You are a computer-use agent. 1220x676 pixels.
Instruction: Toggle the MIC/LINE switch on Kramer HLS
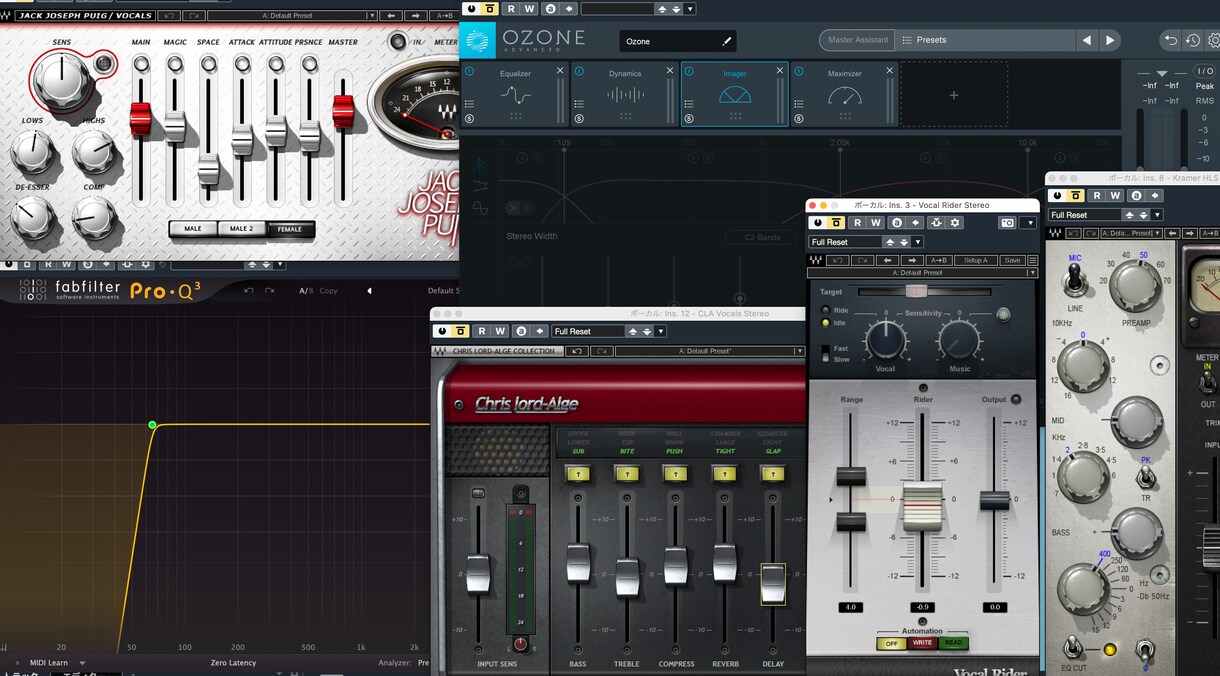pyautogui.click(x=1075, y=282)
